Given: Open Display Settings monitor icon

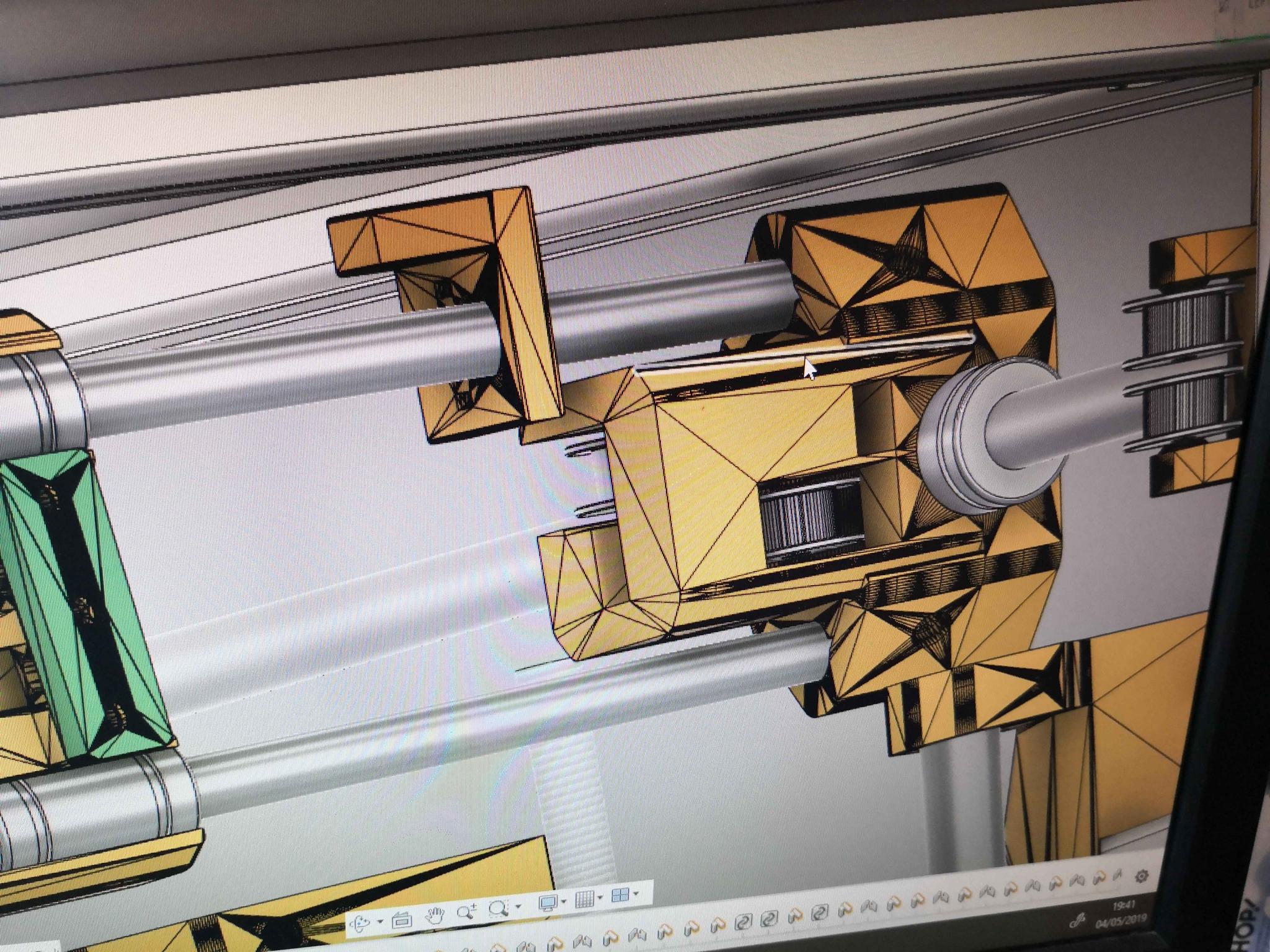Looking at the screenshot, I should pos(548,902).
